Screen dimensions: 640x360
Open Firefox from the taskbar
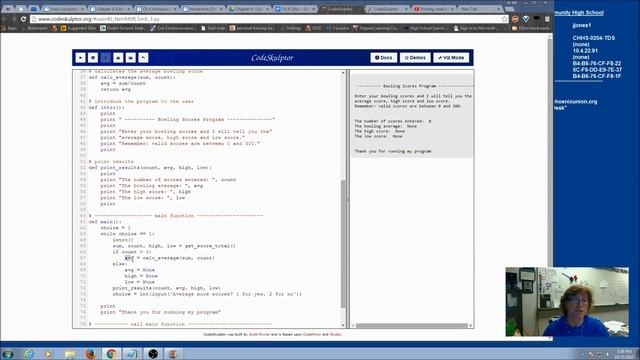[90, 354]
